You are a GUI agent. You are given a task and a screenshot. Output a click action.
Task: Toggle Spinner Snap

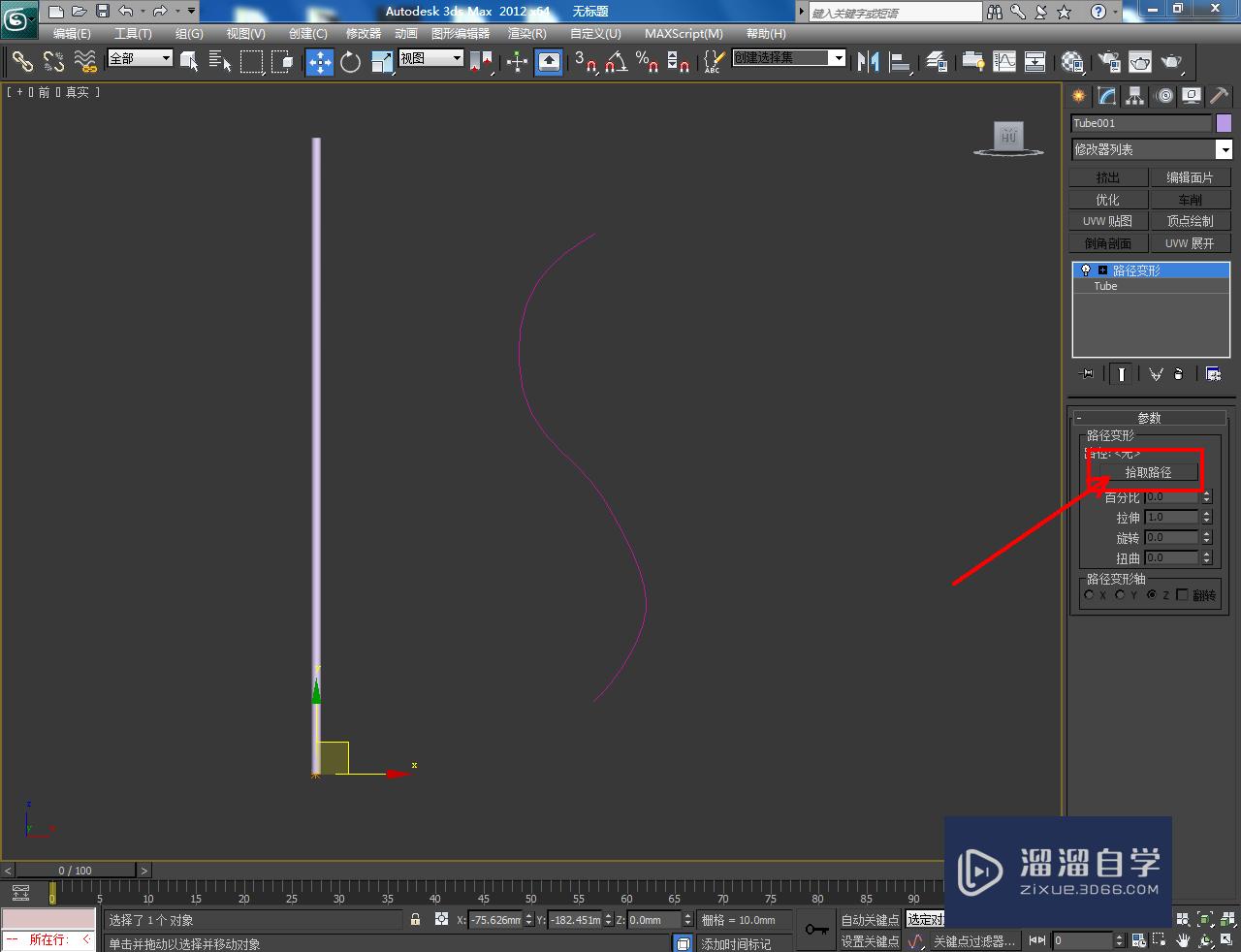(679, 62)
